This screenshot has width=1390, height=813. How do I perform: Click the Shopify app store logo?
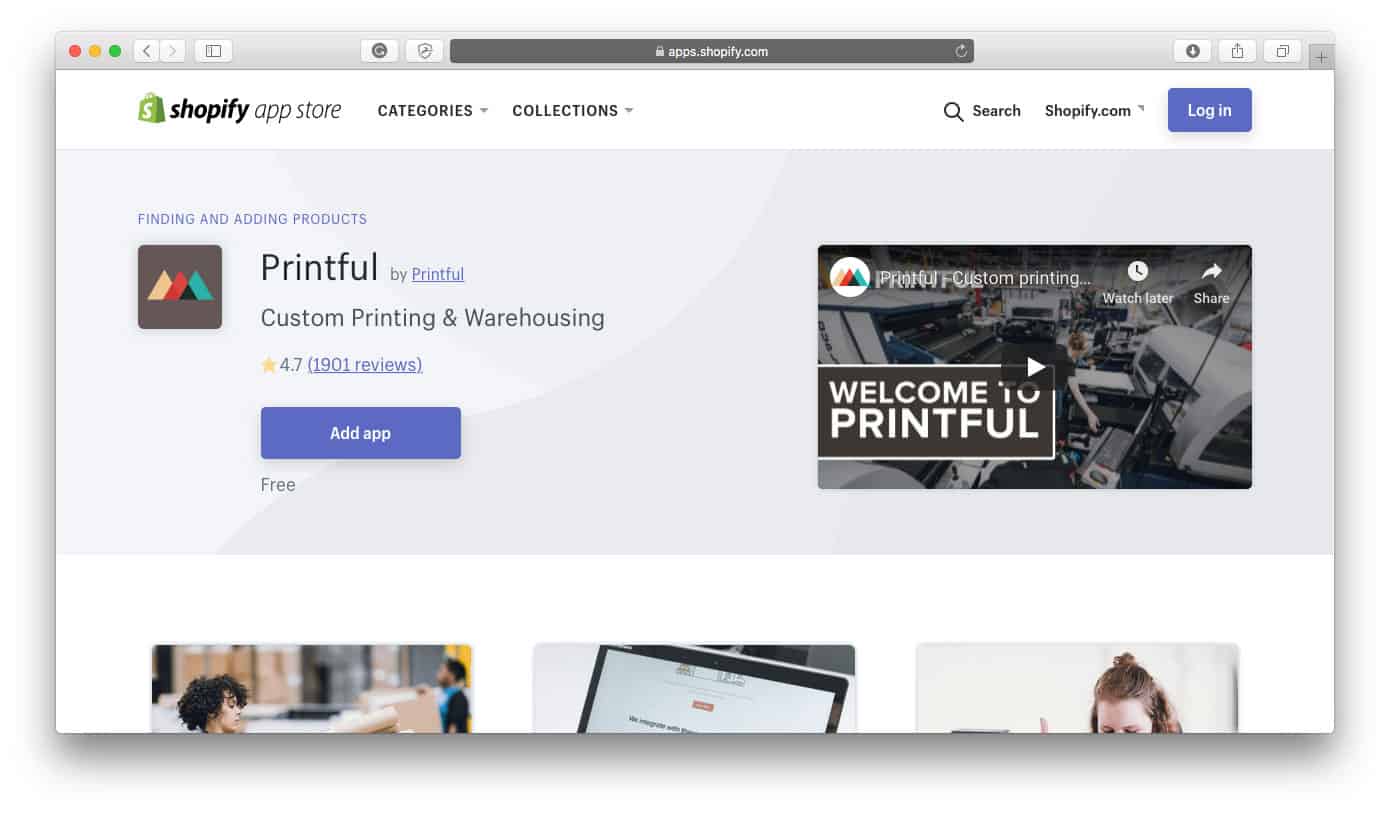[x=239, y=109]
